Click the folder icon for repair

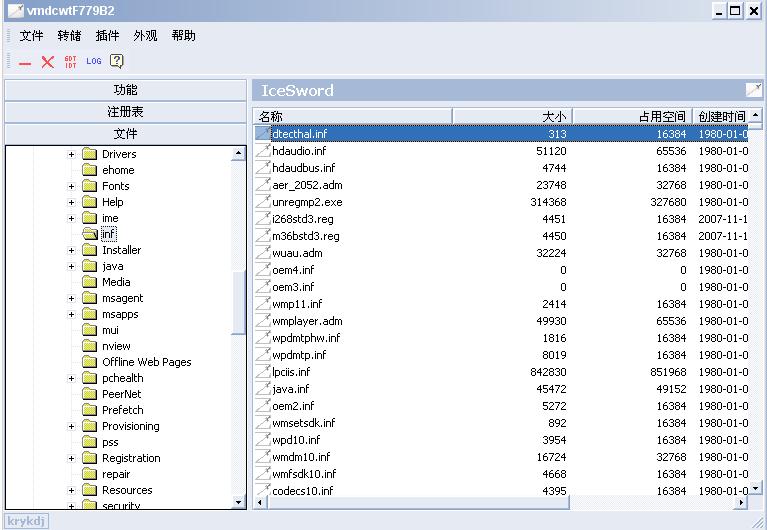(x=90, y=474)
